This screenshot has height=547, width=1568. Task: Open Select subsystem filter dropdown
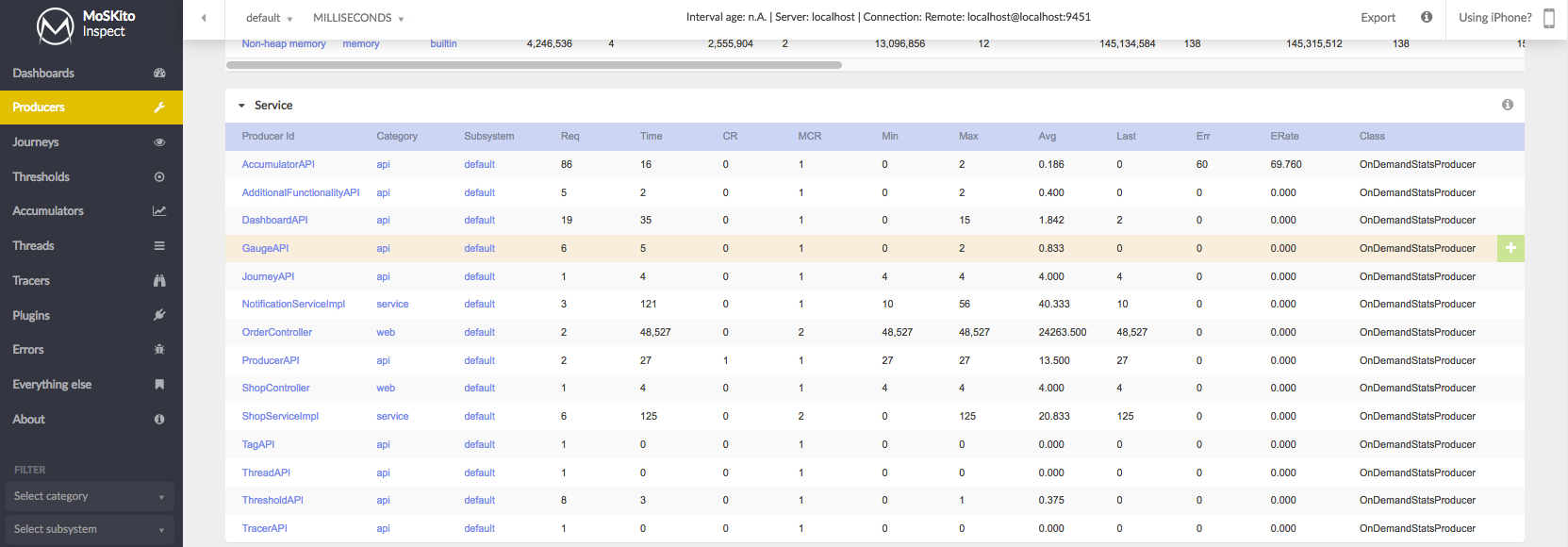[90, 529]
